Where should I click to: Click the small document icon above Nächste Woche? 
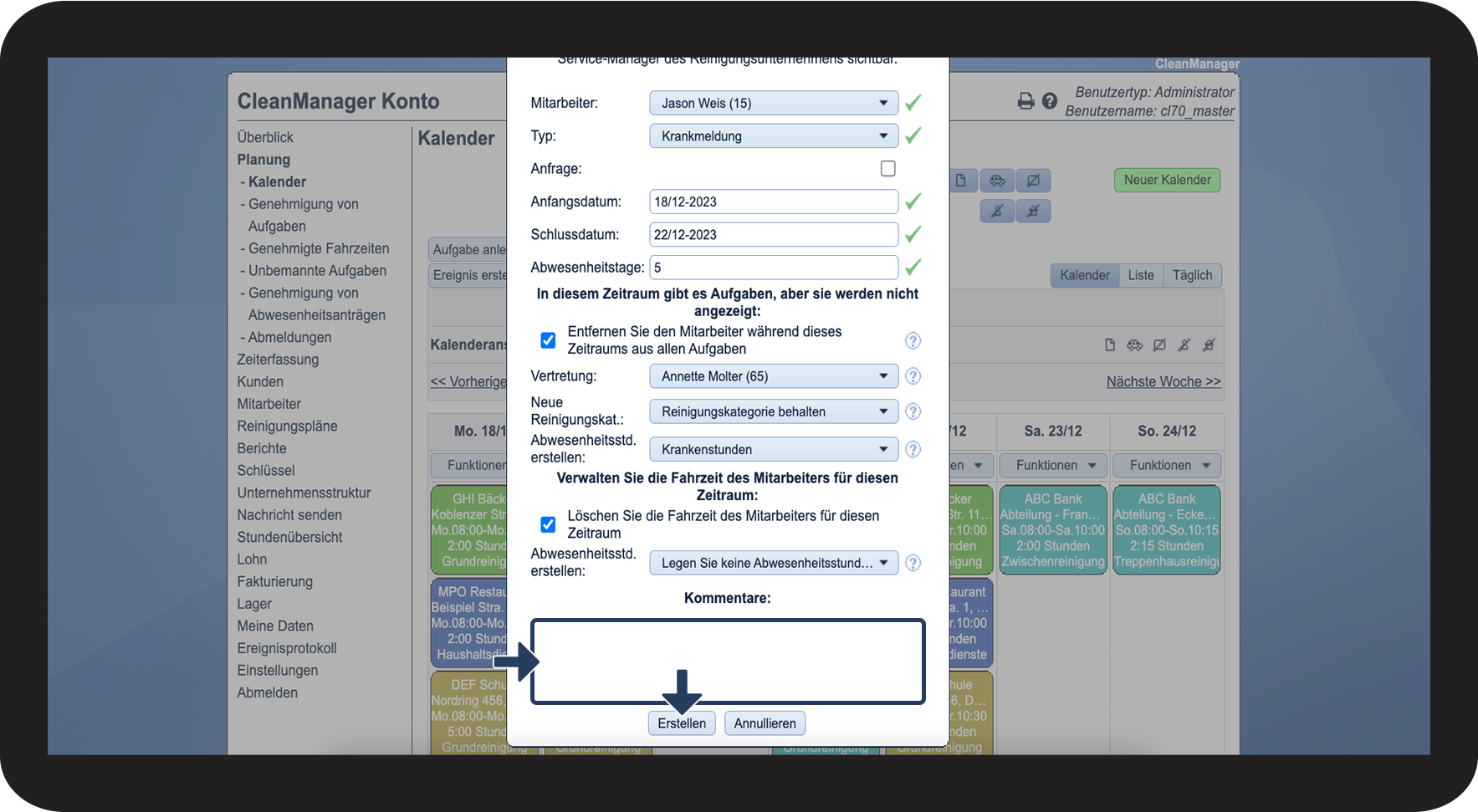[x=1110, y=345]
